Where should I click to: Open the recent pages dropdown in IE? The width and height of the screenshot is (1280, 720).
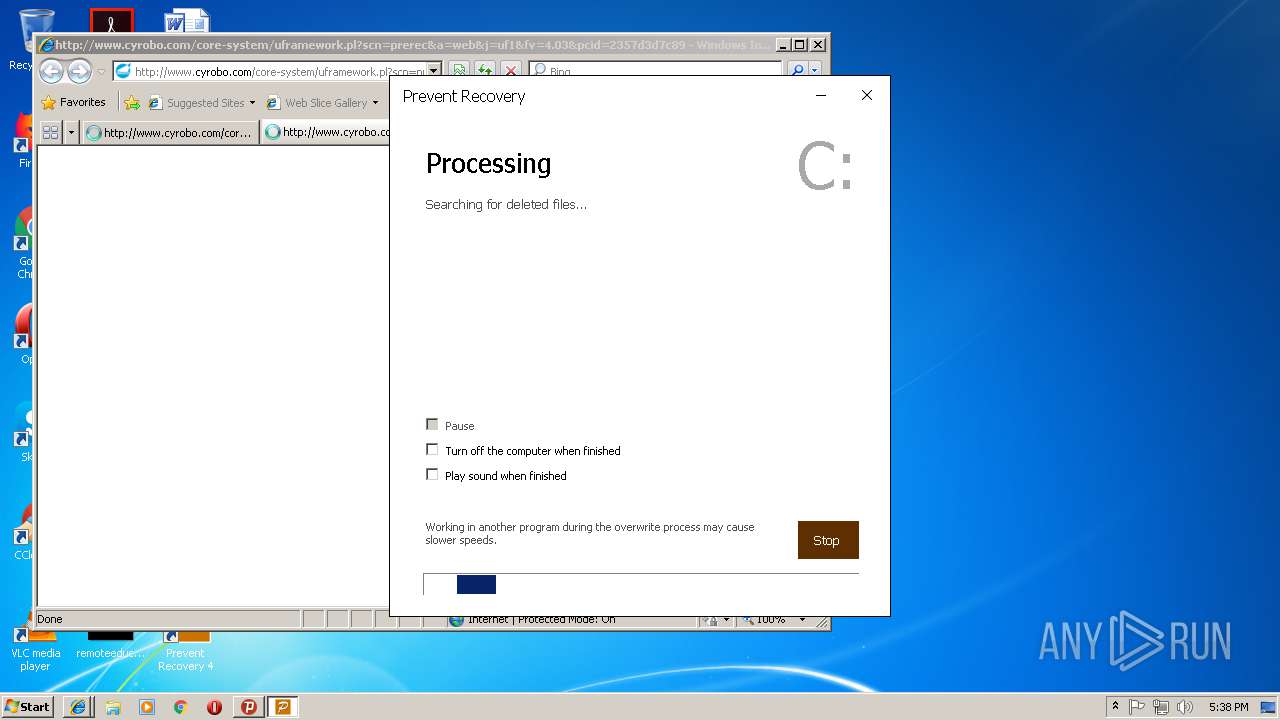tap(100, 72)
